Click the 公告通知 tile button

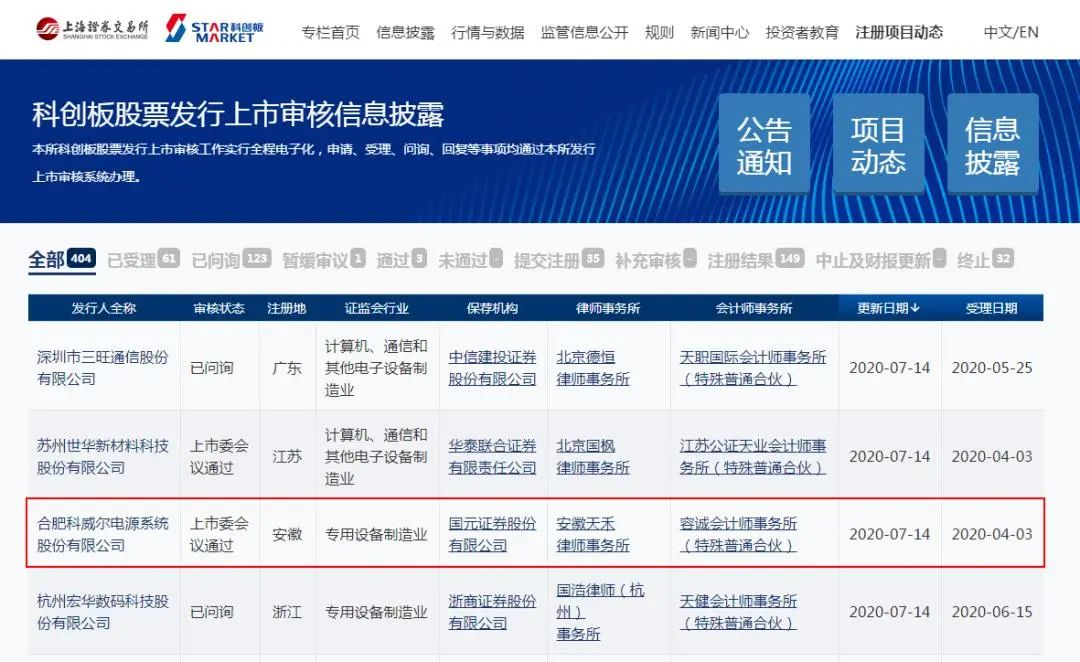click(765, 144)
